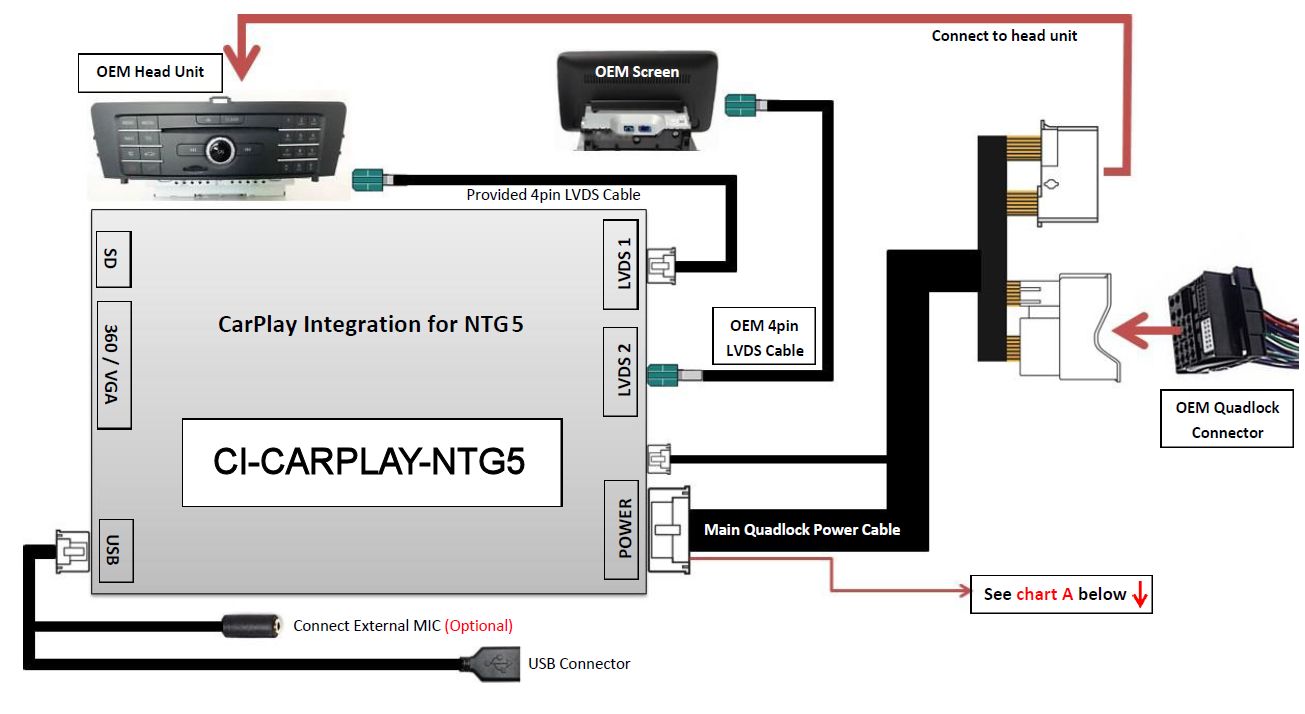Click the OEM Screen label
1305x714 pixels.
tap(637, 72)
